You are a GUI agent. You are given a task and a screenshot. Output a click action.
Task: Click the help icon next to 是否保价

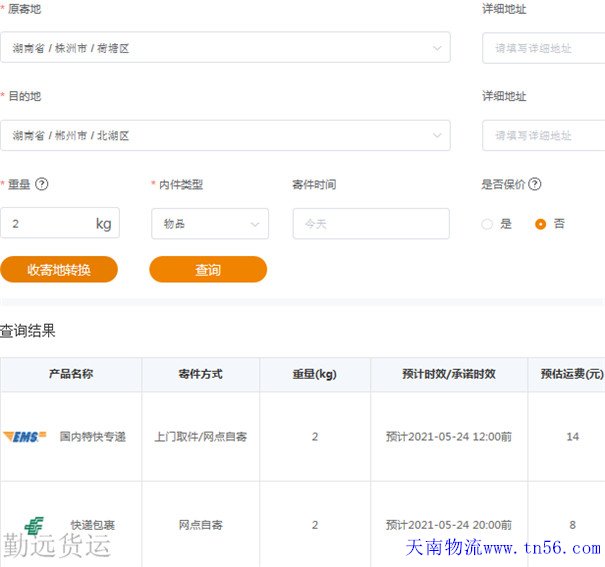(535, 184)
